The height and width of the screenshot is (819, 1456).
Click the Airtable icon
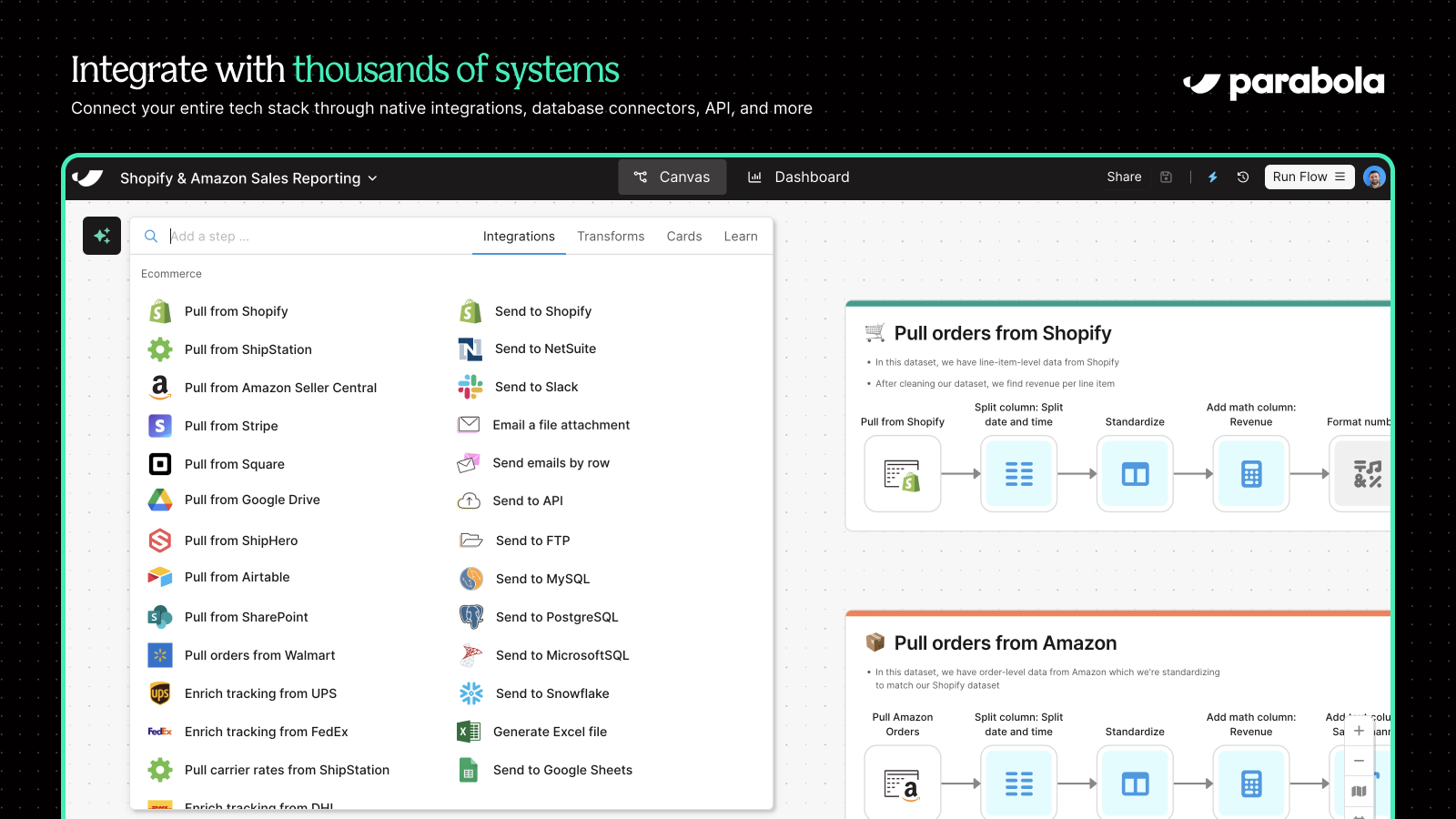click(160, 577)
